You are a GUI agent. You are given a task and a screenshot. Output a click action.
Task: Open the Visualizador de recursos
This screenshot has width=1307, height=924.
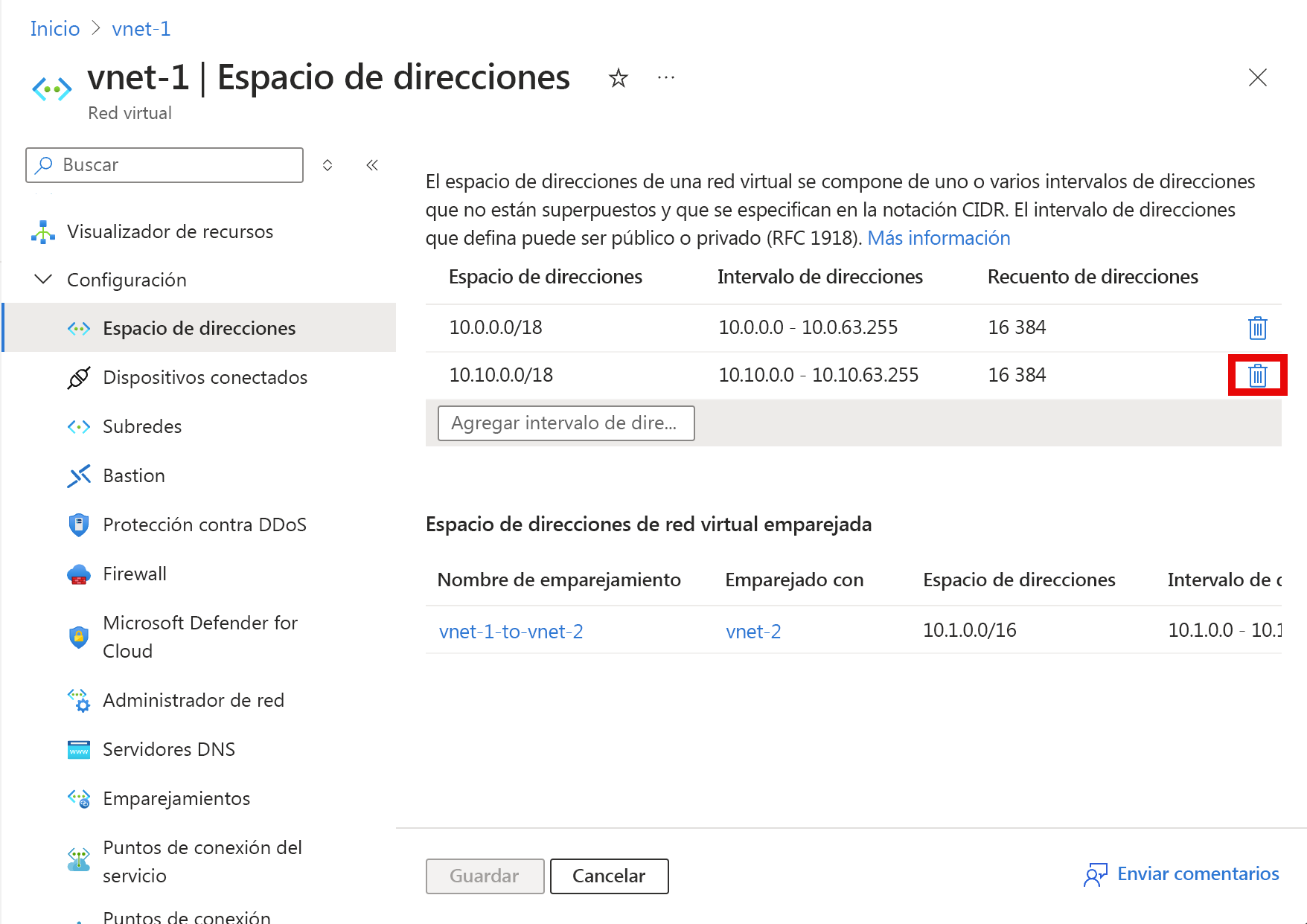[170, 231]
